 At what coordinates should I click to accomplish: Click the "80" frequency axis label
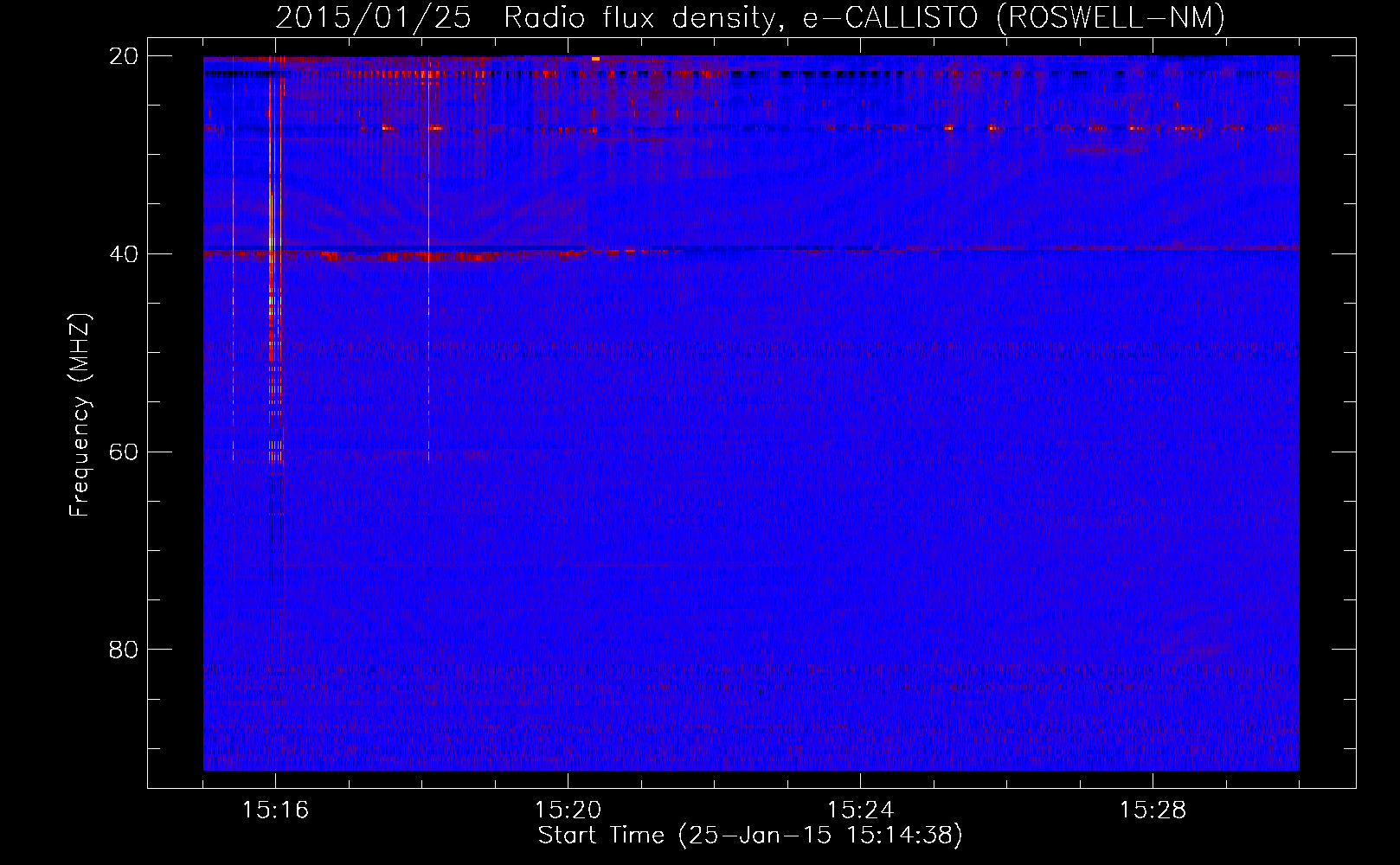124,650
